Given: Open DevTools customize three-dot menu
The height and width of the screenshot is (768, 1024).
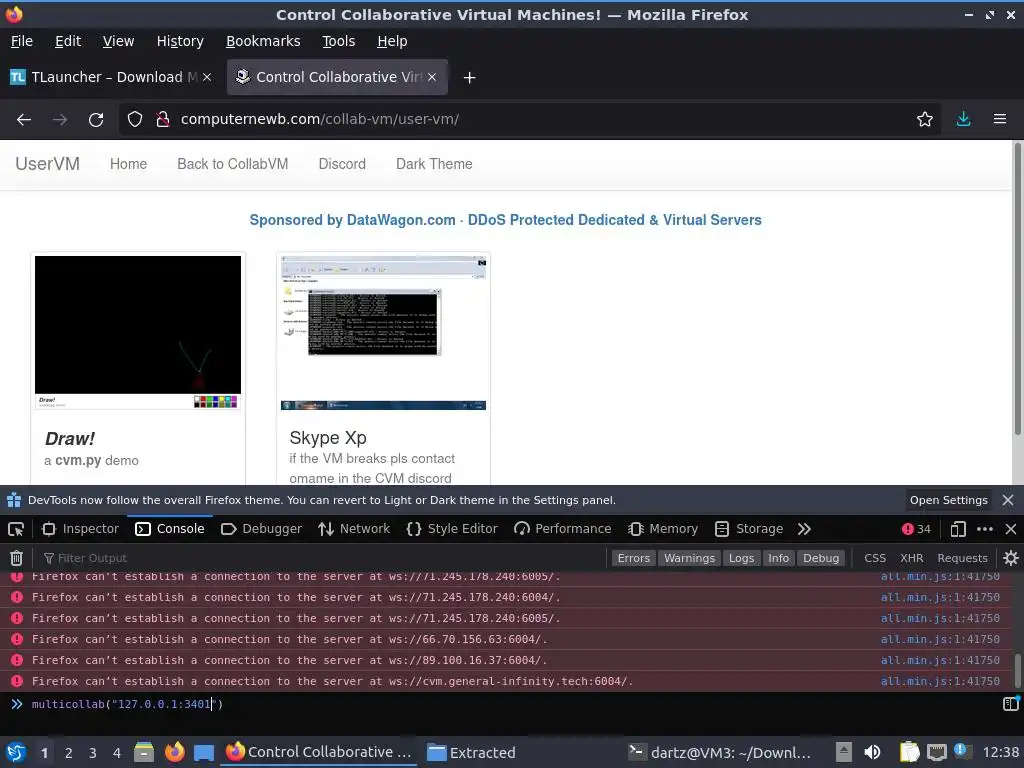Looking at the screenshot, I should coord(985,529).
